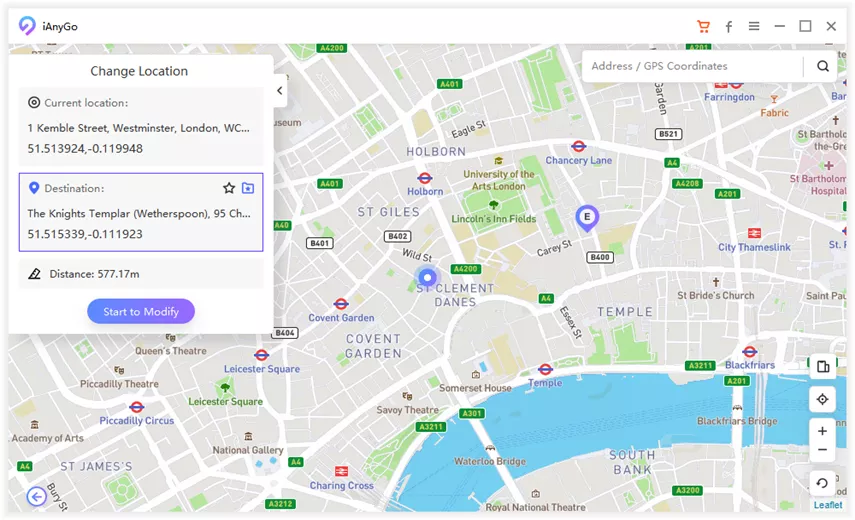Click the Lincoln's Inn Fields label

click(x=493, y=219)
